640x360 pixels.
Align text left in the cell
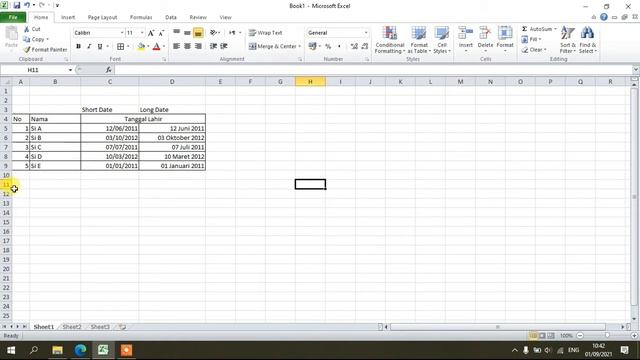tap(176, 46)
